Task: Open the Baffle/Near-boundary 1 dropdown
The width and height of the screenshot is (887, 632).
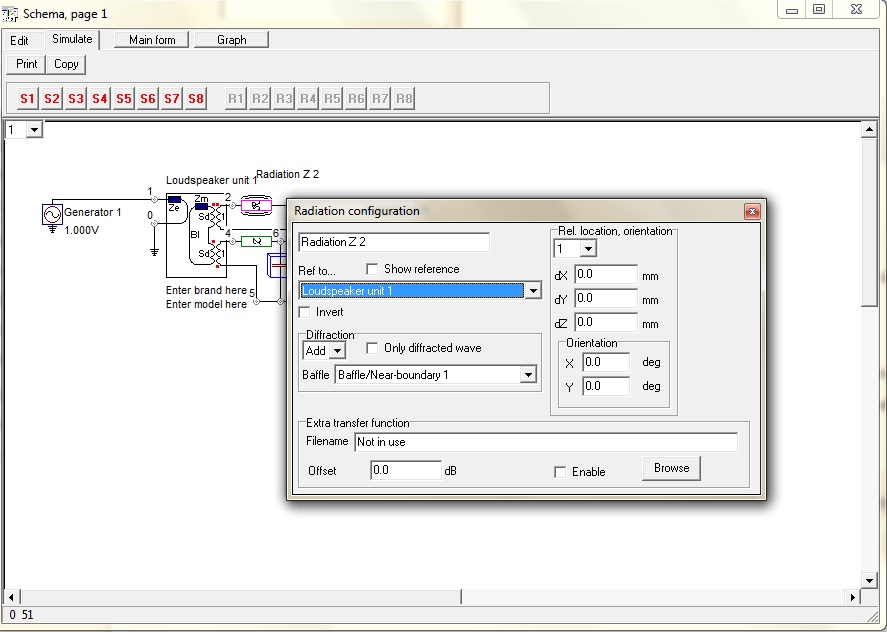Action: (x=528, y=375)
